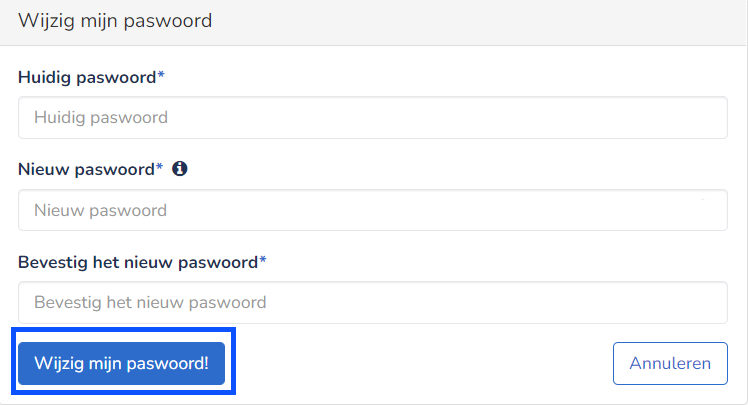Click the blue Annuleren text in the outlined button

(670, 363)
